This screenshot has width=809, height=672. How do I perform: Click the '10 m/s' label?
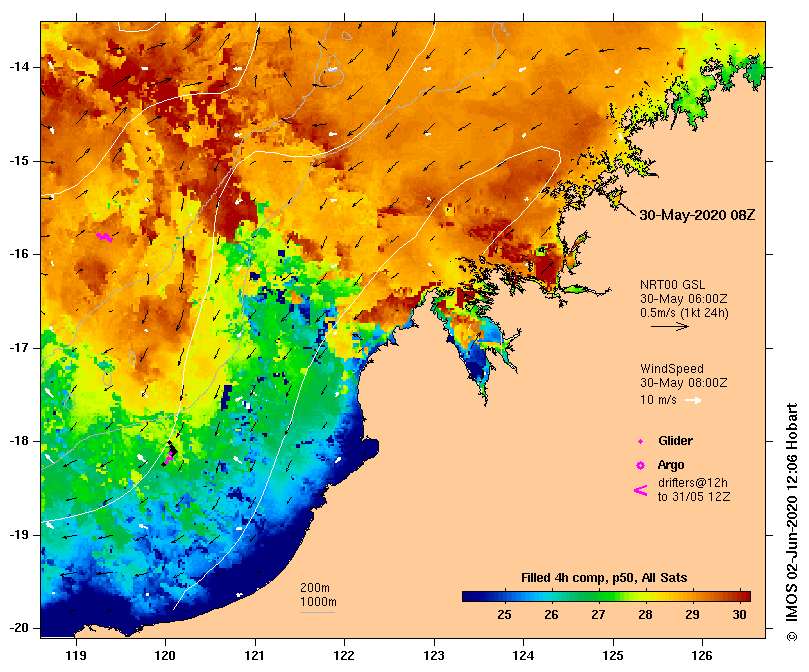658,400
